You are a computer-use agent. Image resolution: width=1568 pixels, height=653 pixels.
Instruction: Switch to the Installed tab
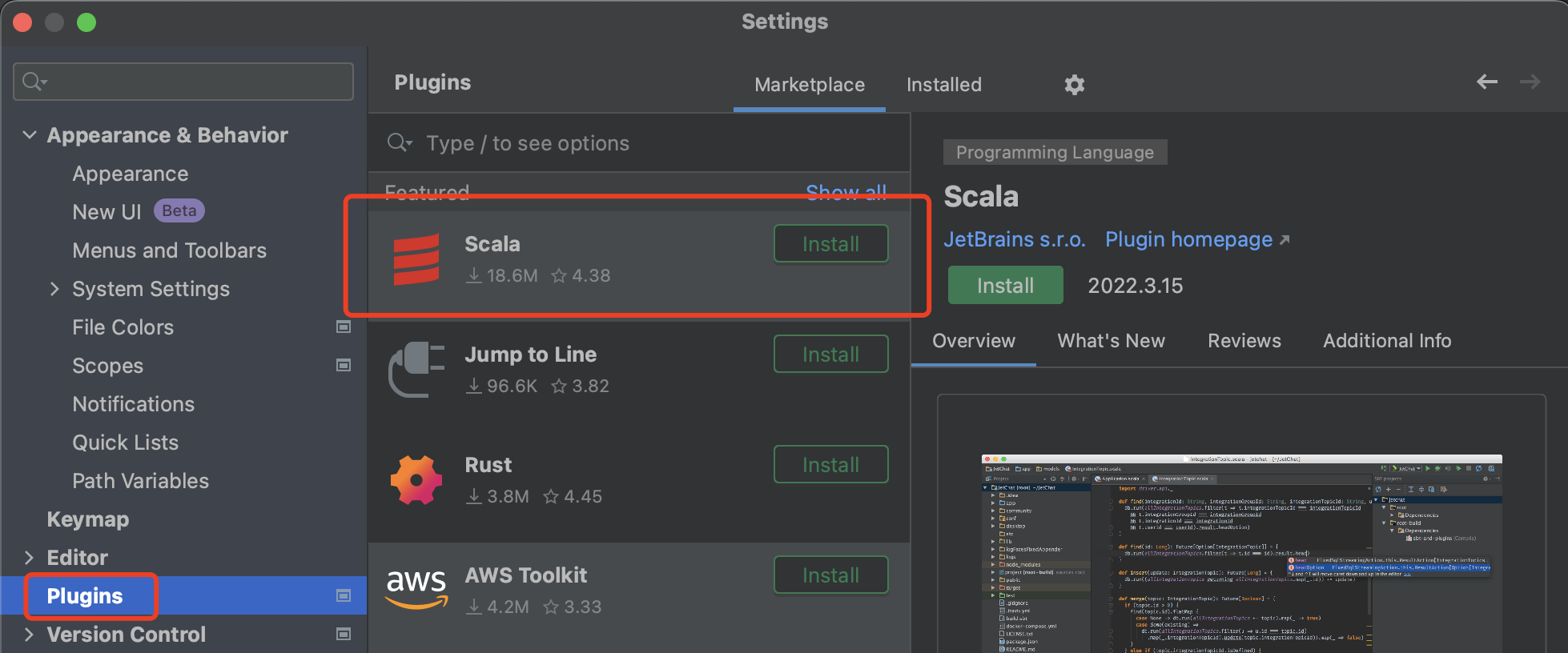(943, 85)
